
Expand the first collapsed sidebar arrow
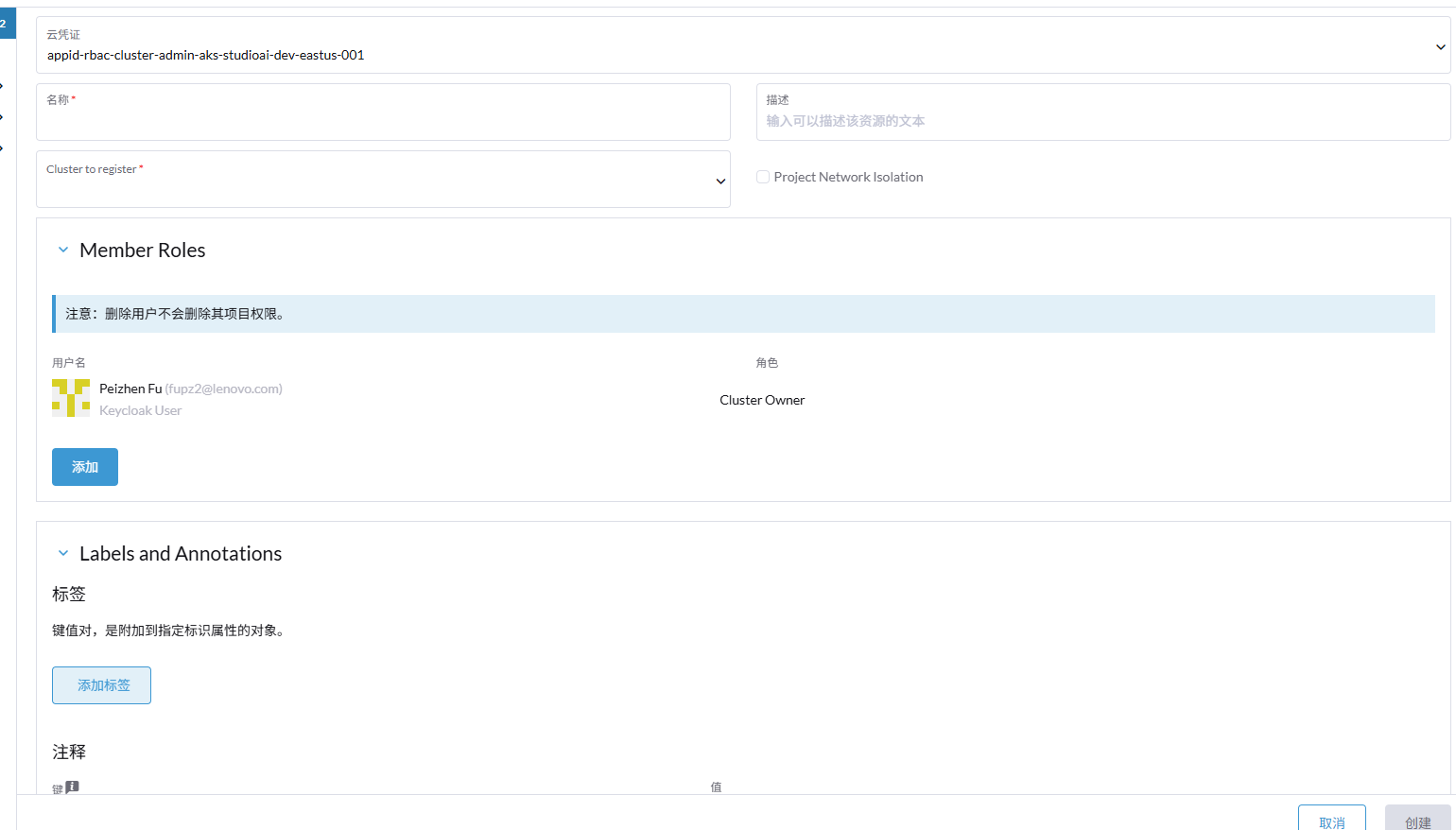[x=3, y=86]
